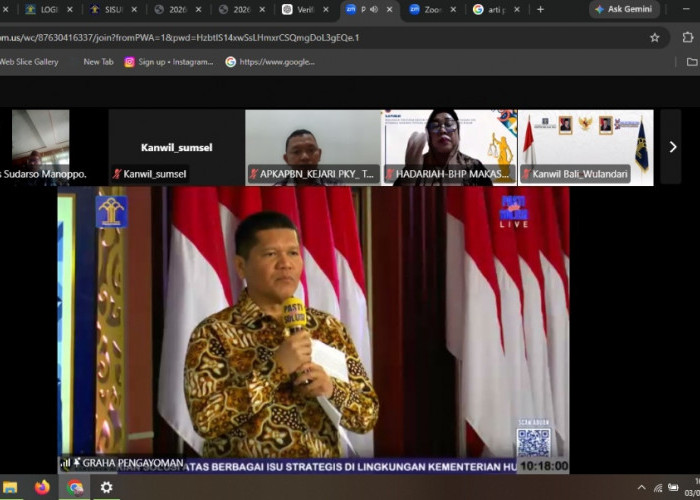Bookmark this page with the star icon
The width and height of the screenshot is (700, 500).
point(654,38)
